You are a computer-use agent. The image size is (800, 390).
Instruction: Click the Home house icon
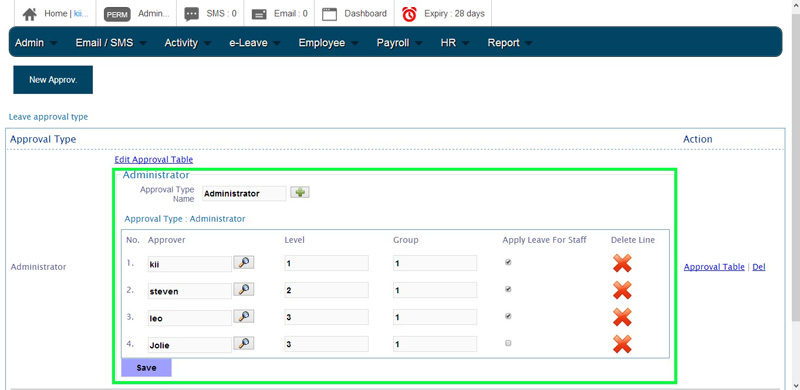click(x=30, y=14)
